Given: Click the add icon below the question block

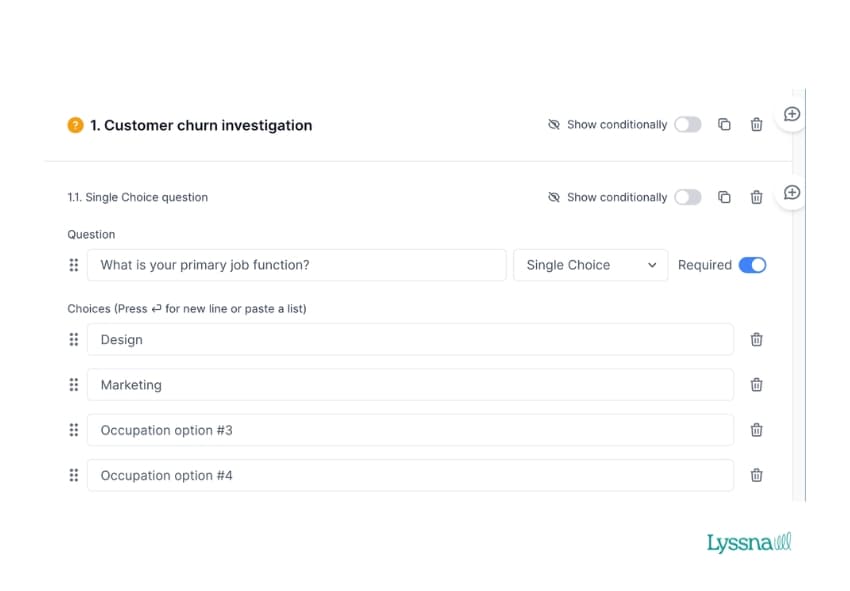Looking at the screenshot, I should point(791,194).
